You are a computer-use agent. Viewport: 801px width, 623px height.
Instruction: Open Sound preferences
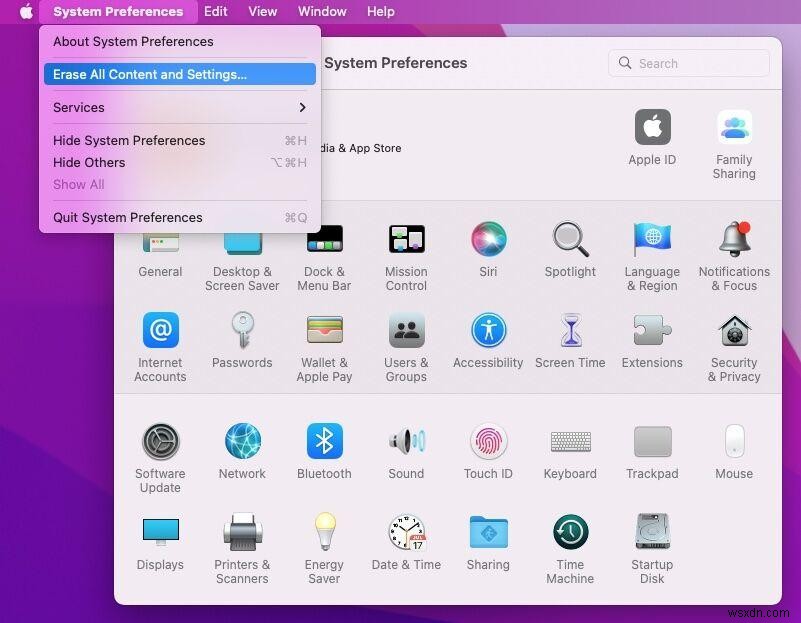[x=406, y=443]
